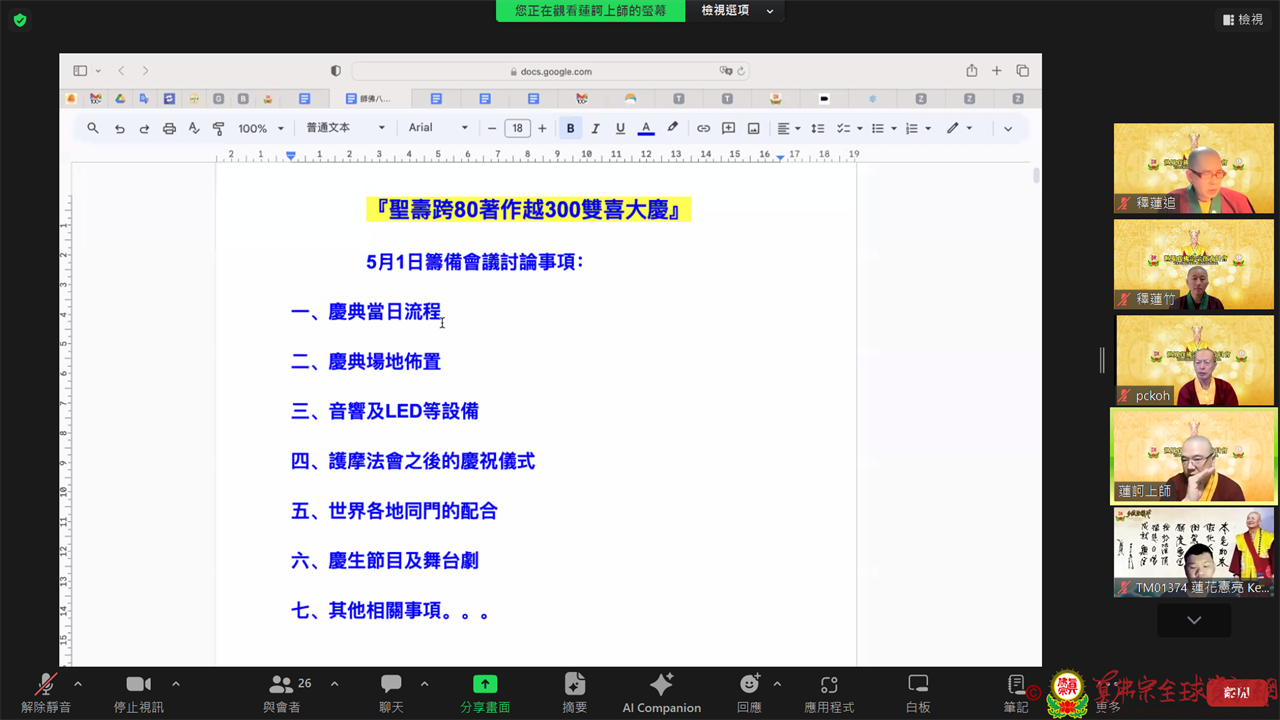Open the text color picker
The width and height of the screenshot is (1280, 720).
[646, 128]
